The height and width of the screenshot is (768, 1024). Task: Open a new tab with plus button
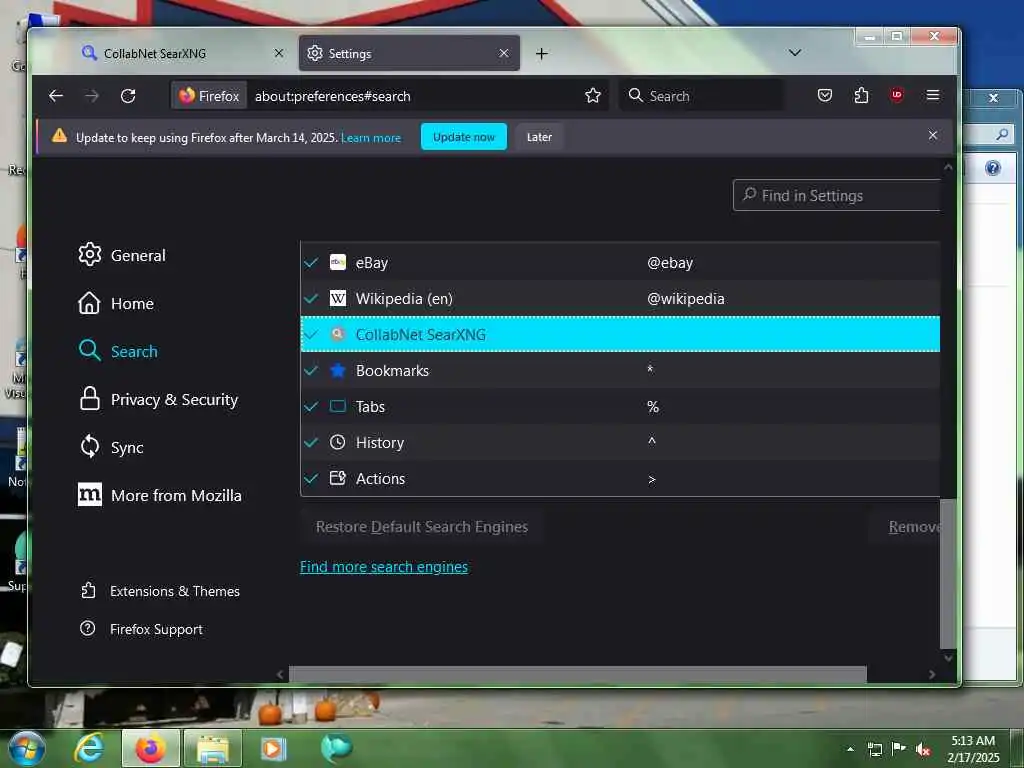pos(541,54)
